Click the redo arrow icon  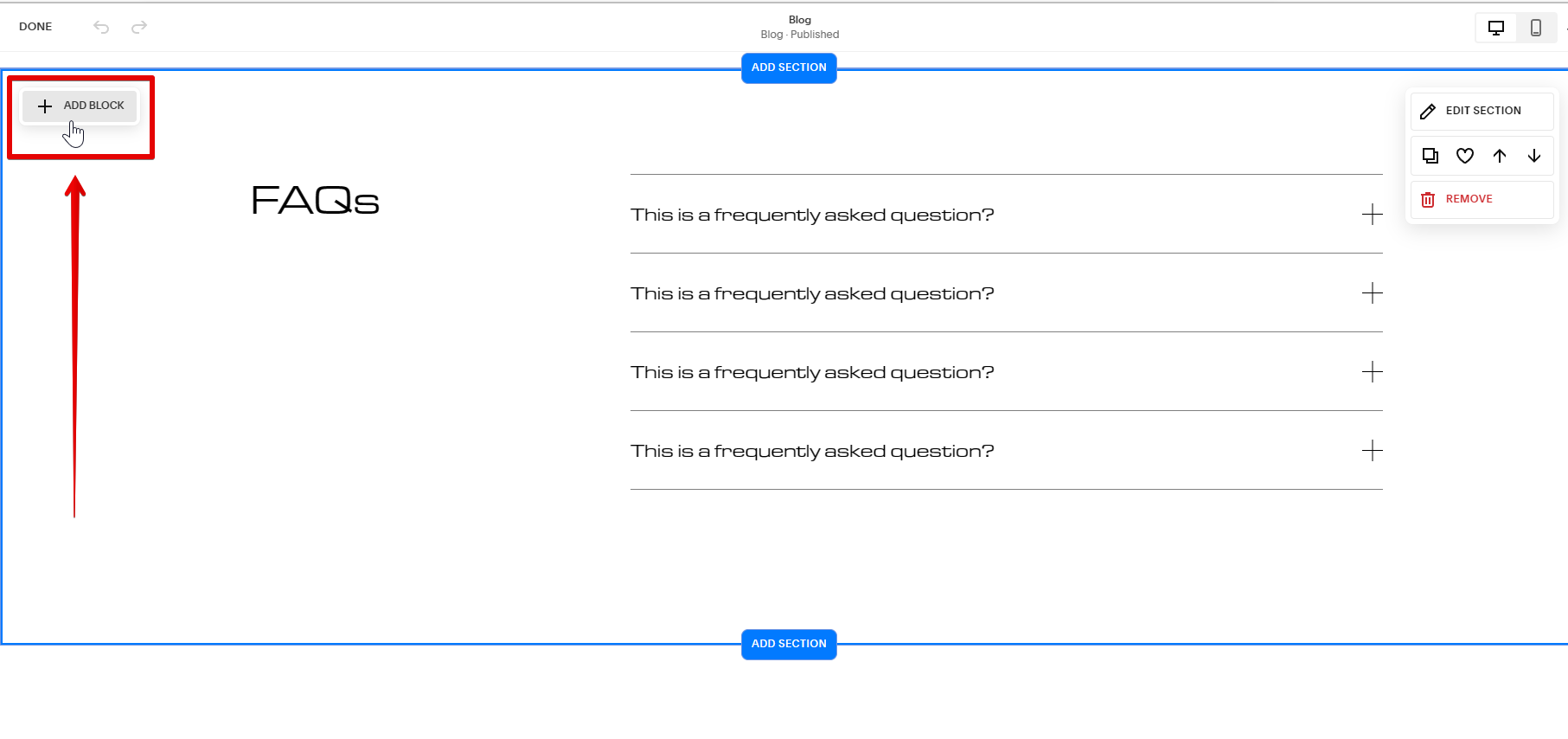tap(139, 27)
